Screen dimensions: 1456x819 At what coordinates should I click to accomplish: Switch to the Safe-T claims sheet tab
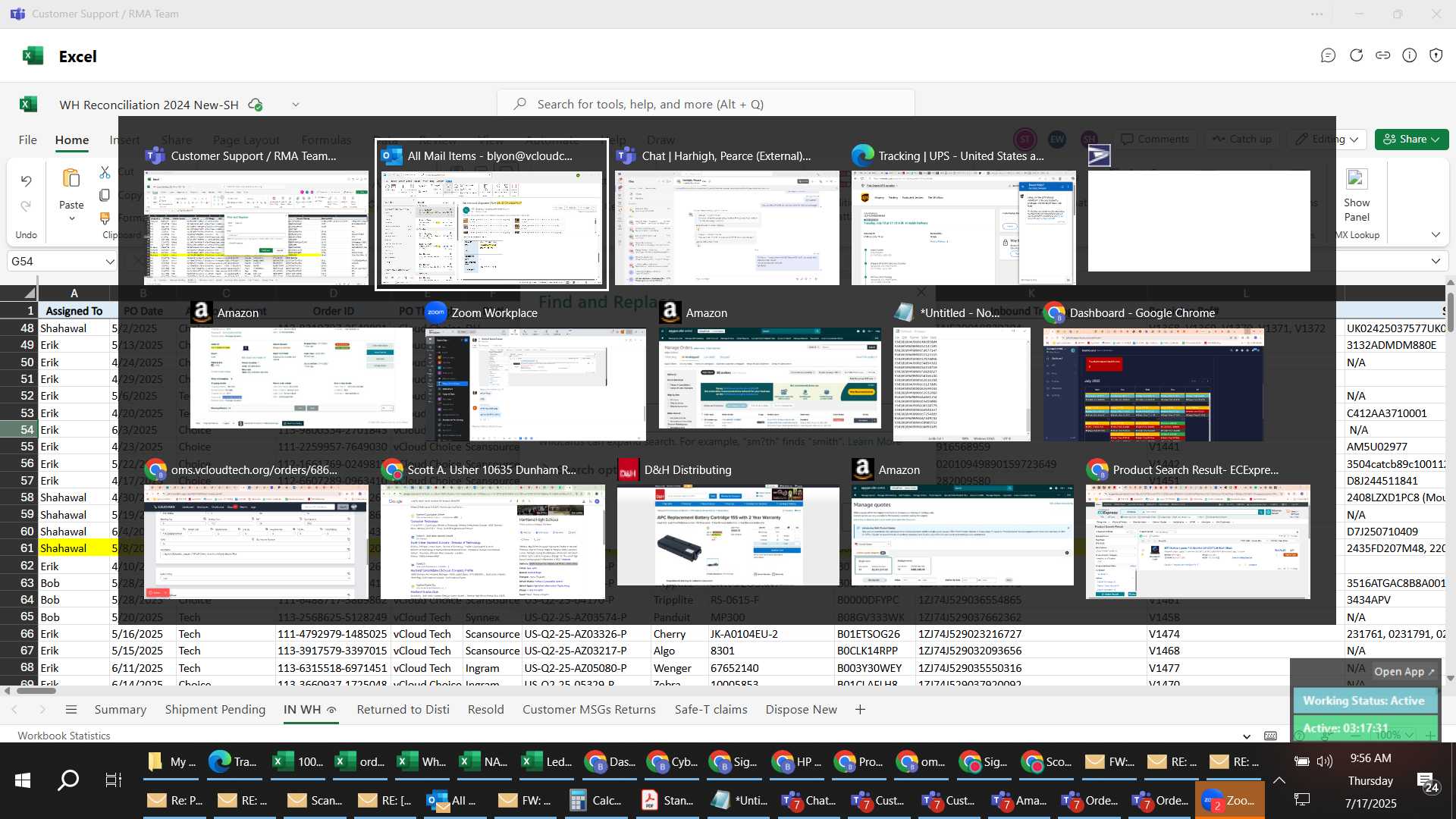(x=711, y=710)
